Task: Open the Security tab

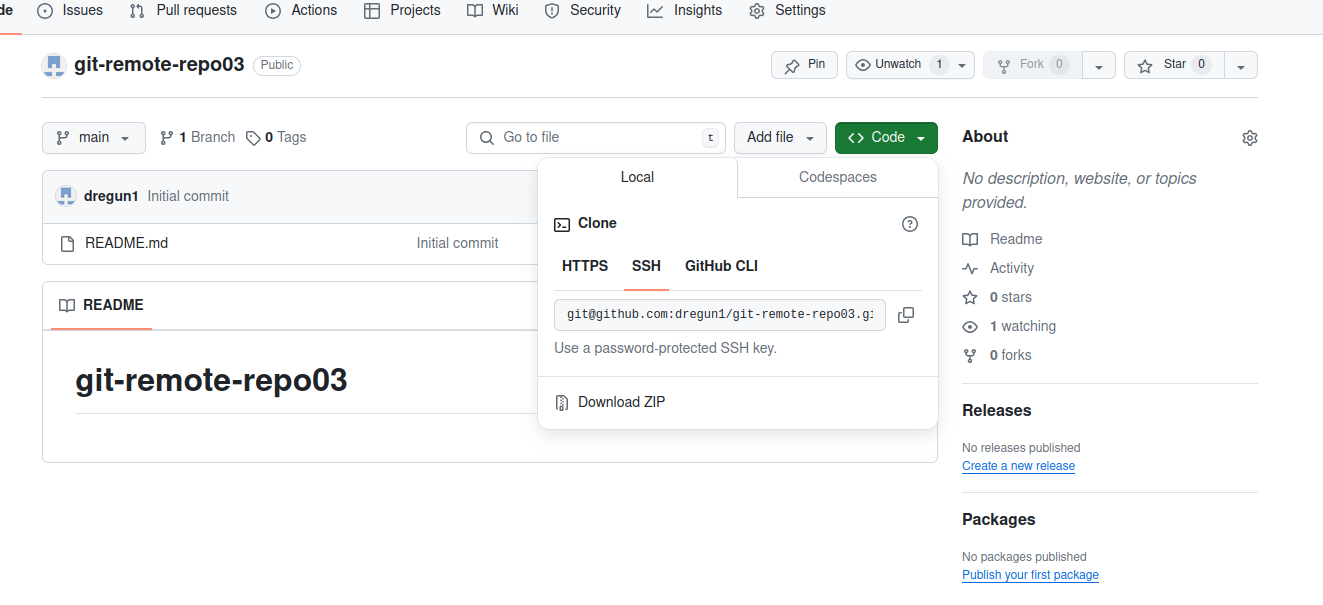Action: tap(583, 10)
